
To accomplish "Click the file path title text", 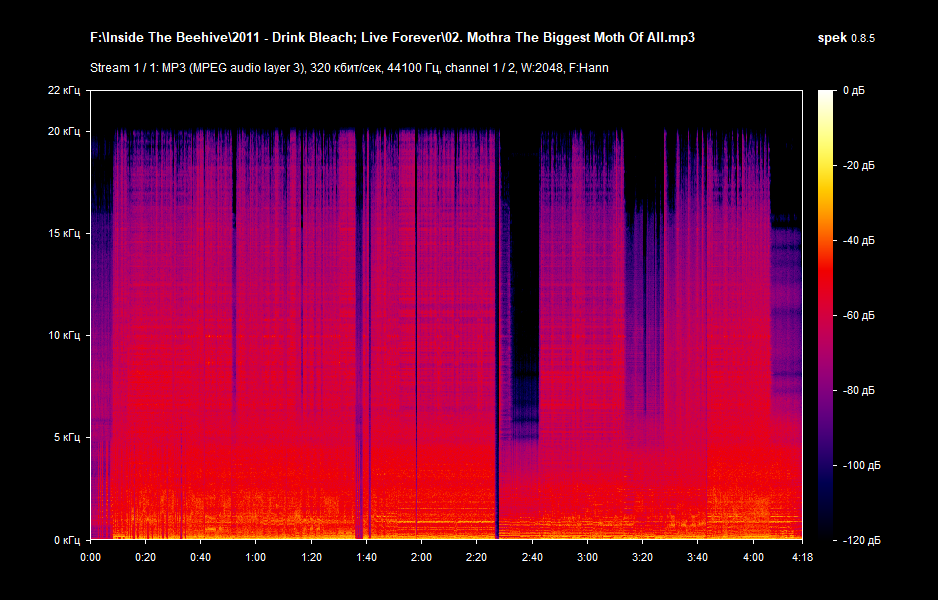I will pyautogui.click(x=392, y=38).
